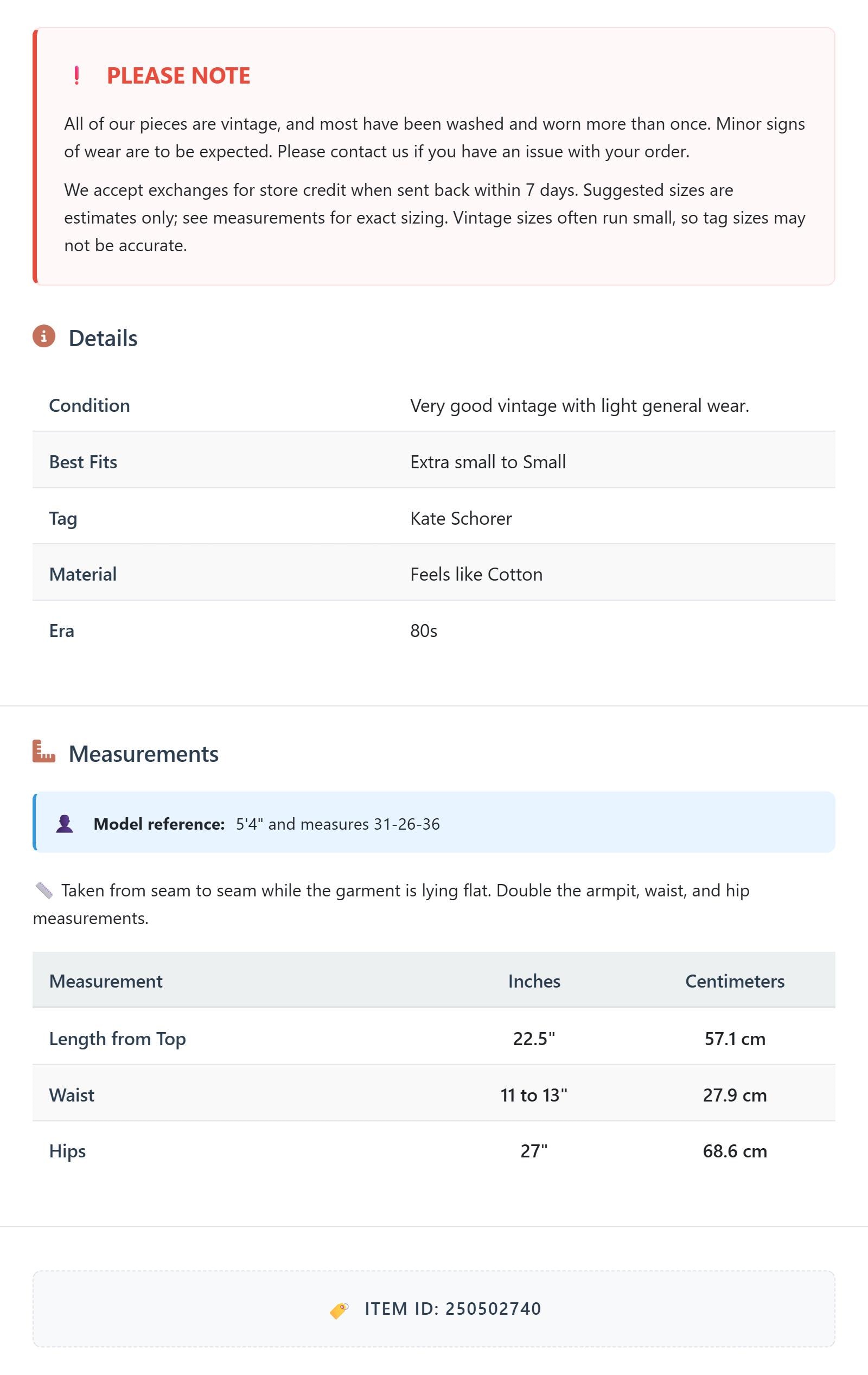Click the Centimeters column header
This screenshot has height=1375, width=868.
click(x=735, y=981)
